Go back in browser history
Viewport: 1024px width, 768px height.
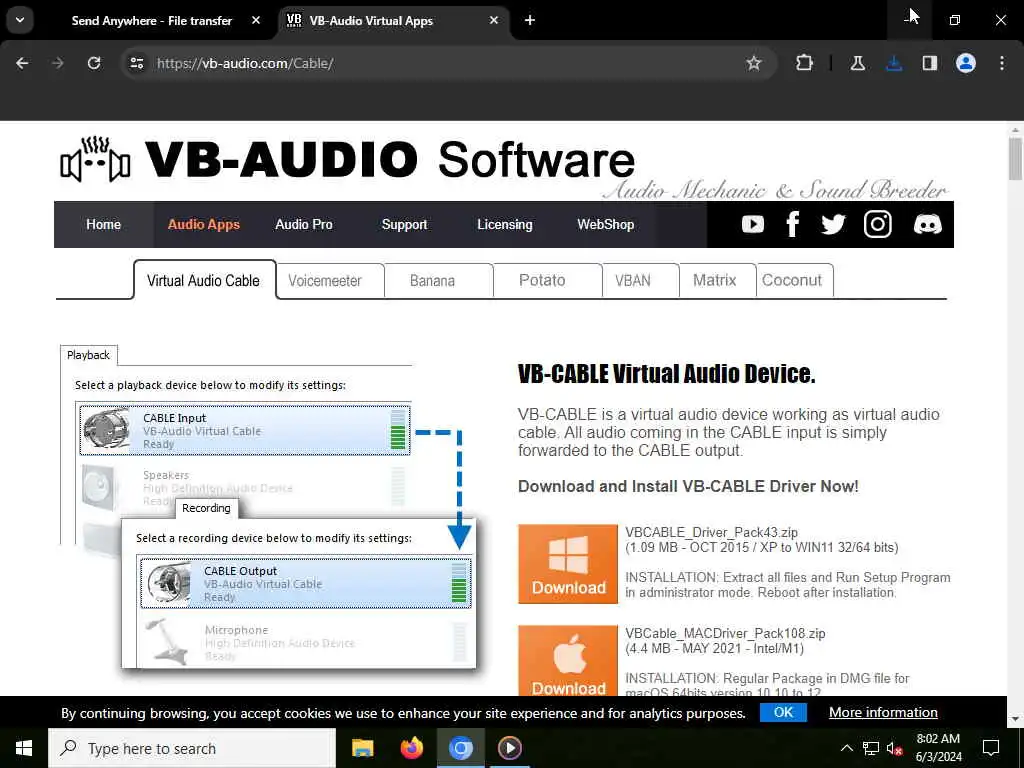tap(22, 63)
